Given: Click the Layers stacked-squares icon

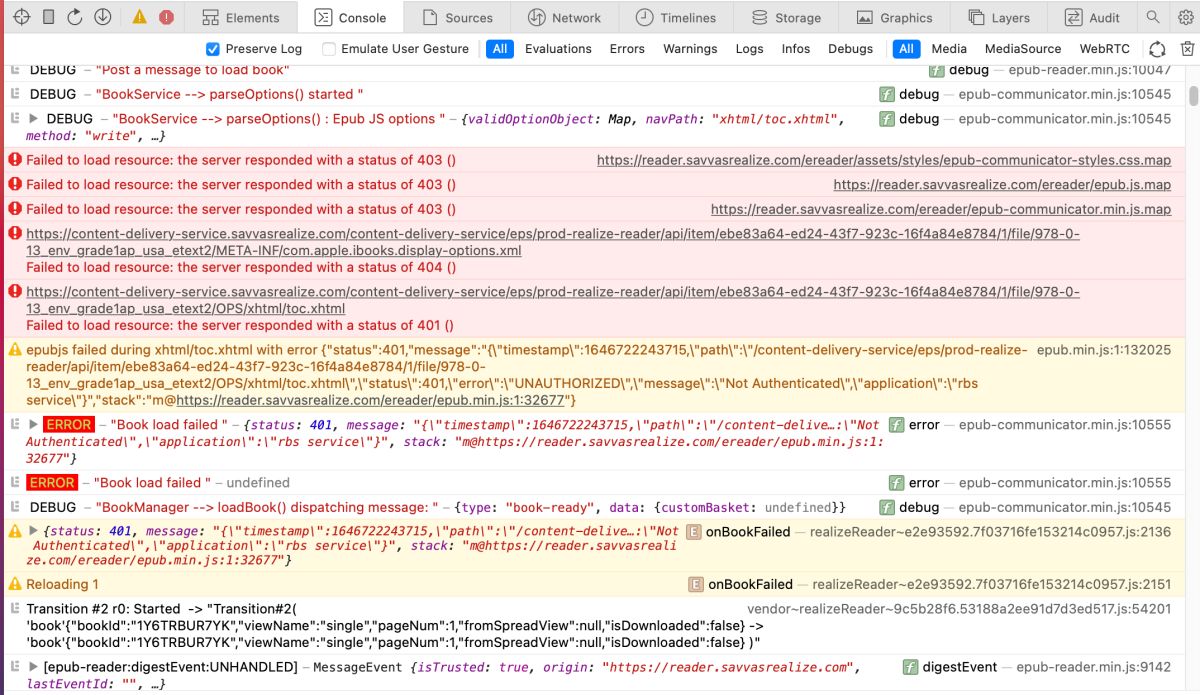Looking at the screenshot, I should [x=977, y=18].
